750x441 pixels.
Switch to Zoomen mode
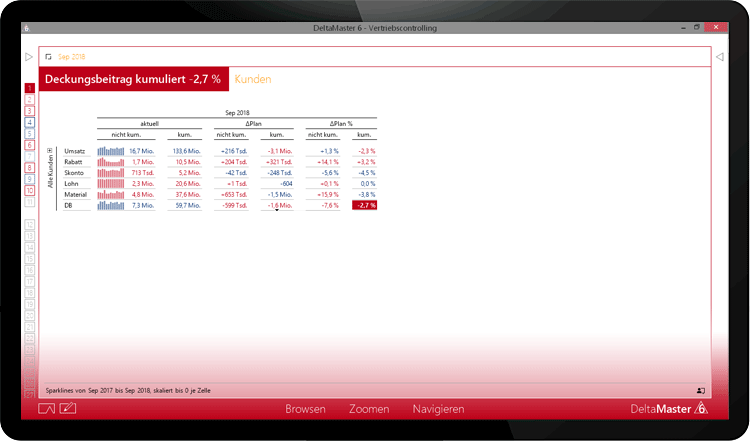369,409
